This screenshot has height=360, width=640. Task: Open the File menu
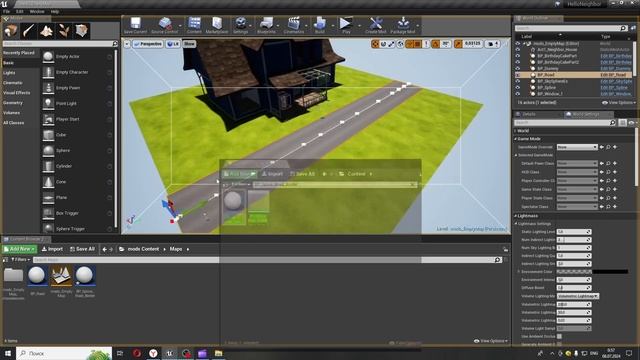point(7,11)
